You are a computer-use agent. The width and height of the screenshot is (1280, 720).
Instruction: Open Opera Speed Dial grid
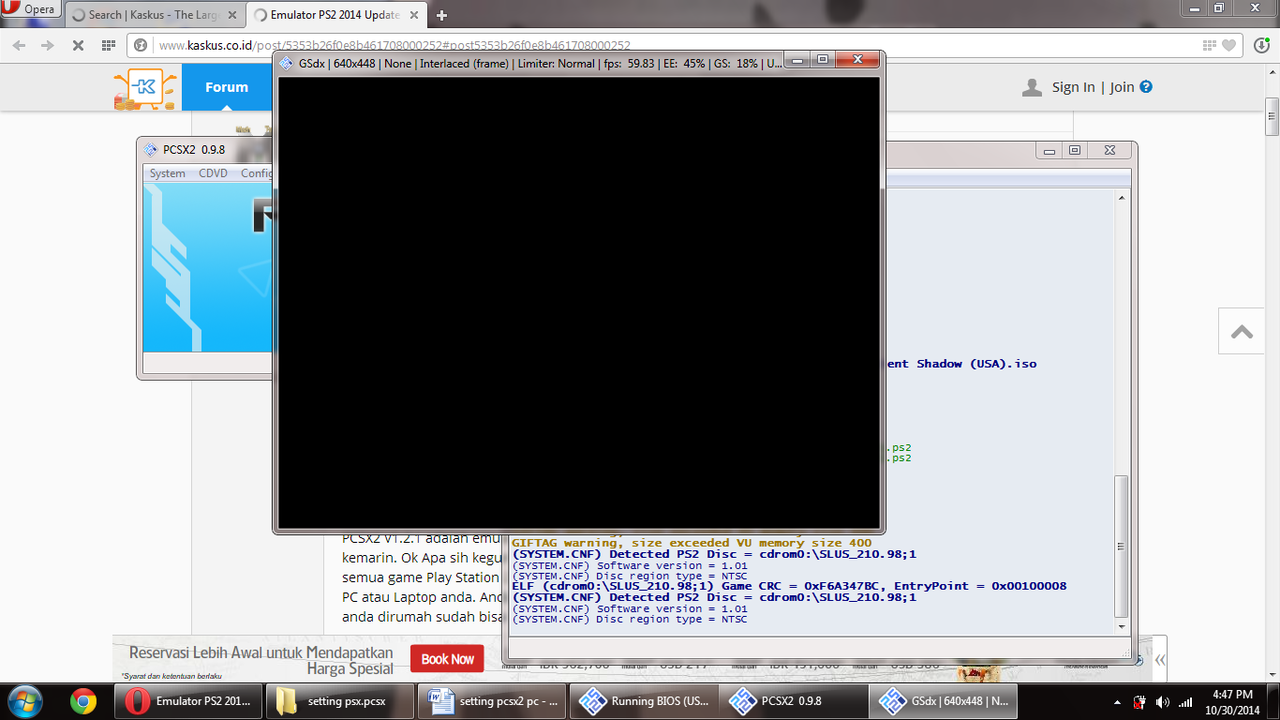(x=108, y=45)
